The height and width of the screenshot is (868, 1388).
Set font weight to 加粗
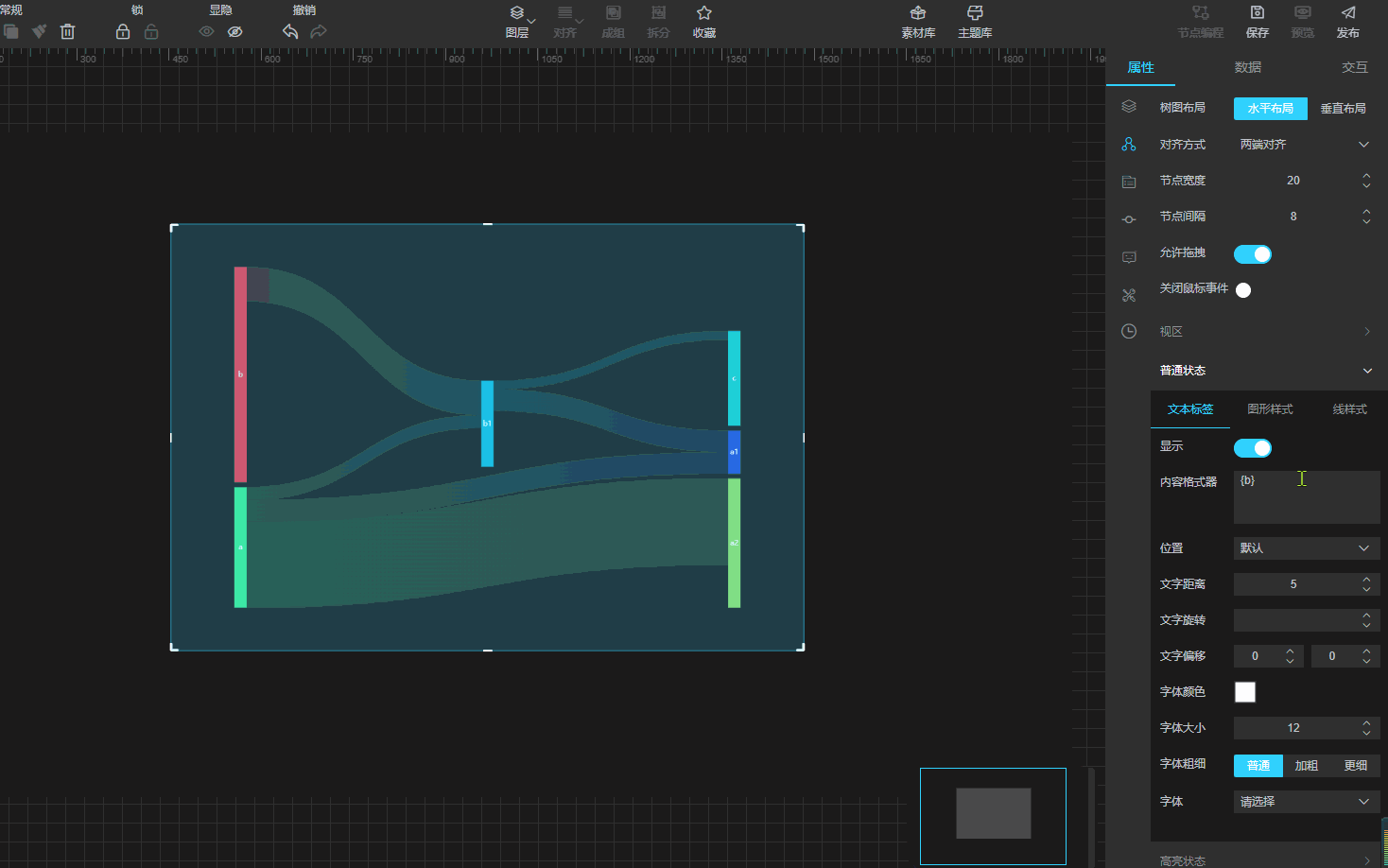pos(1307,766)
